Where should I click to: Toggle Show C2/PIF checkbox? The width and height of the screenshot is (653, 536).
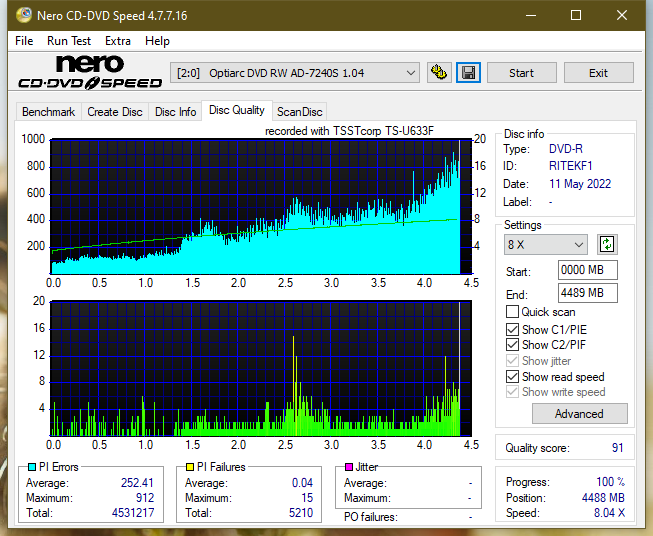(x=512, y=345)
